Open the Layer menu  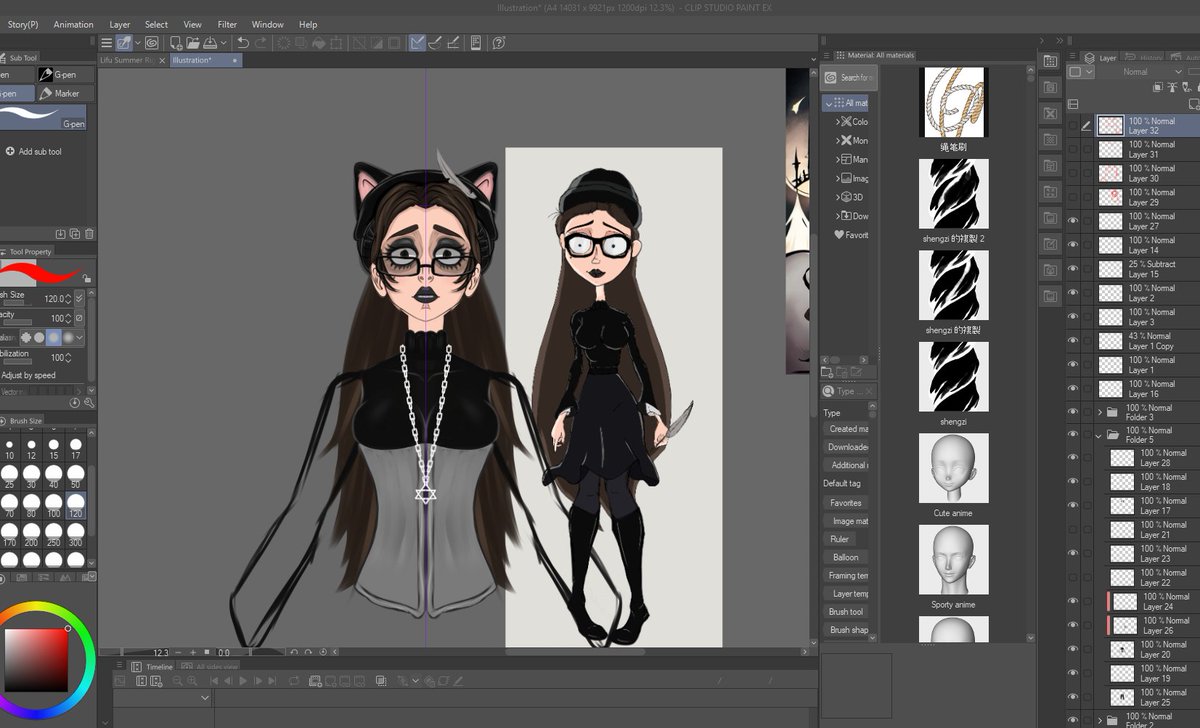[x=119, y=24]
